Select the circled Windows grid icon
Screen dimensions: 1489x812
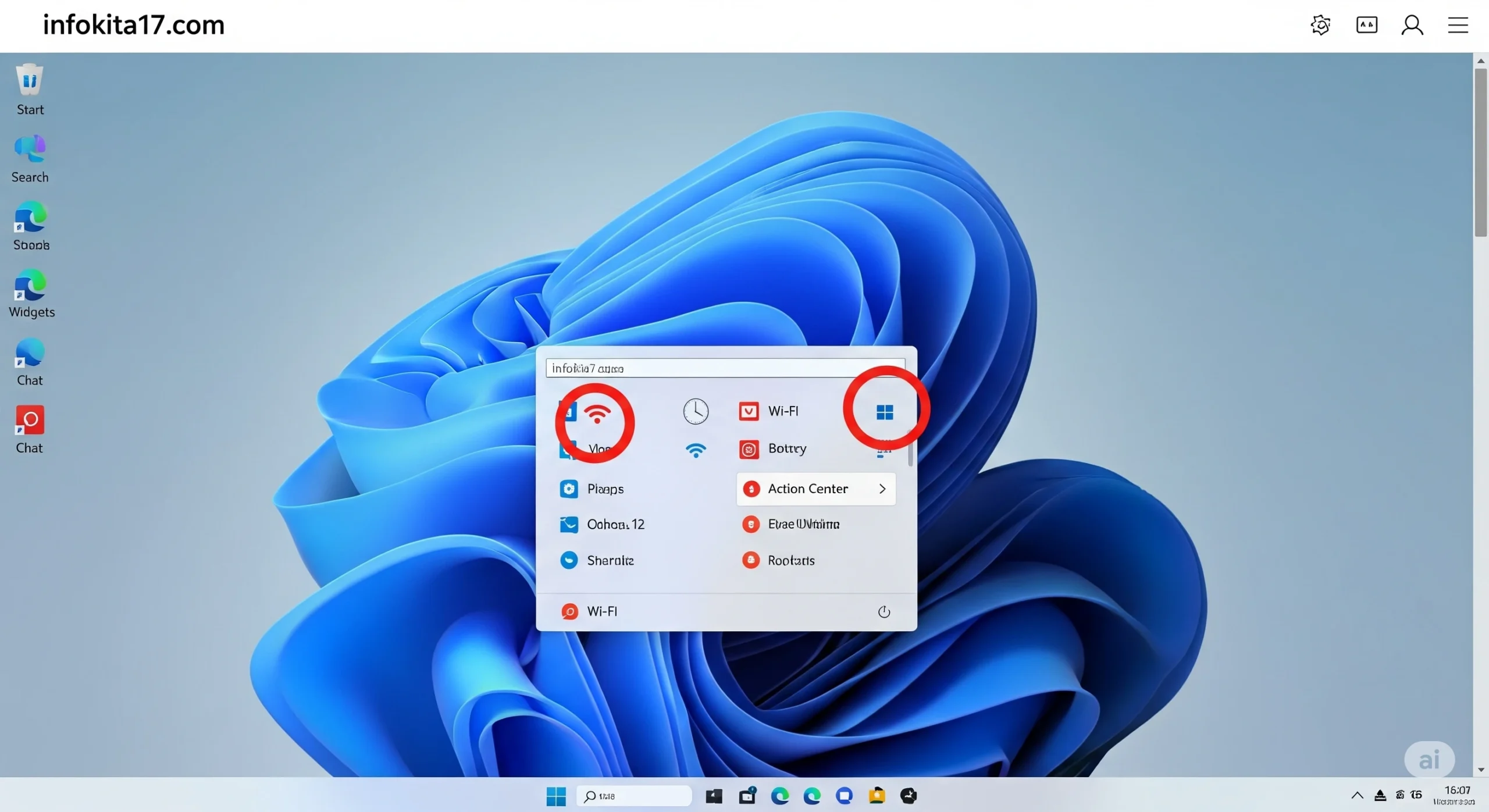click(885, 411)
